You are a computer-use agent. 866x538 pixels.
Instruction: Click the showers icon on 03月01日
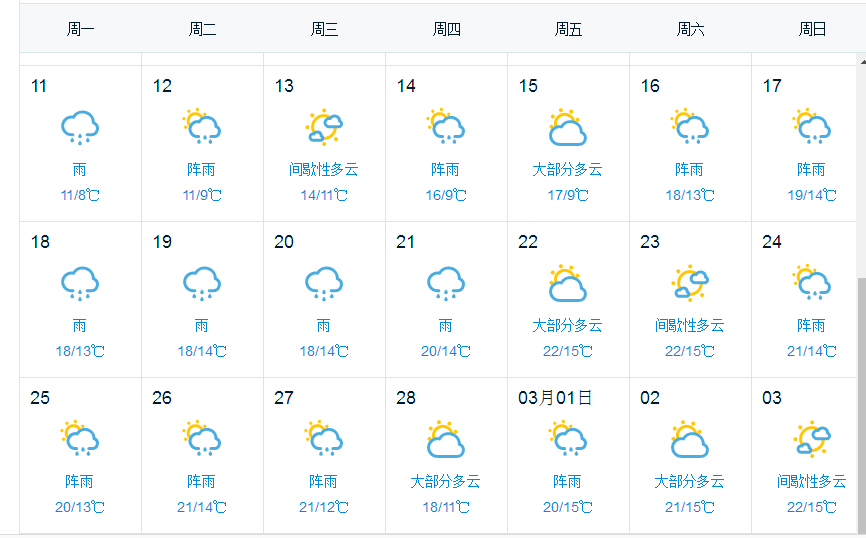tap(568, 439)
